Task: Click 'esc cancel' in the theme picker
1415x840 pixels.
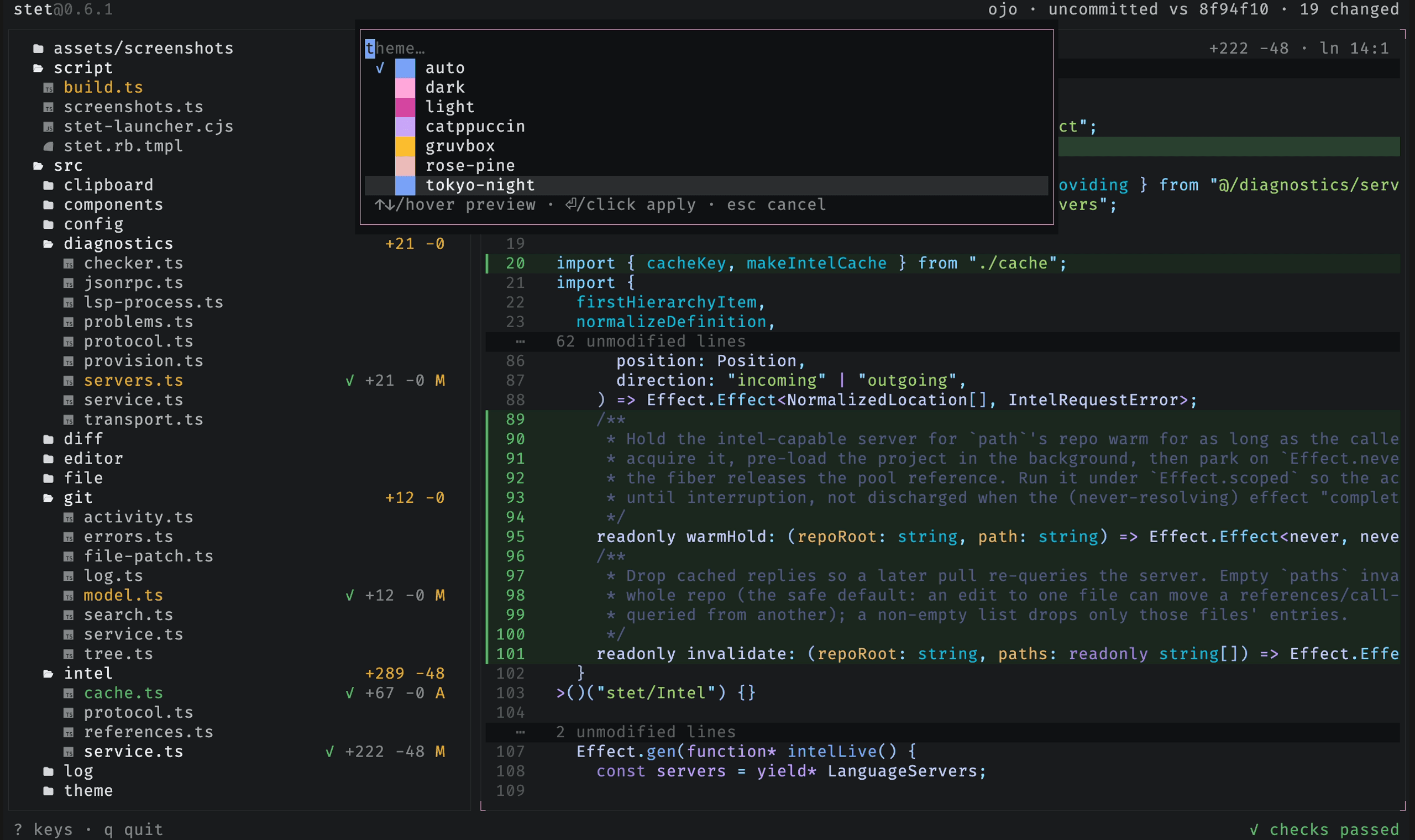Action: pos(776,204)
